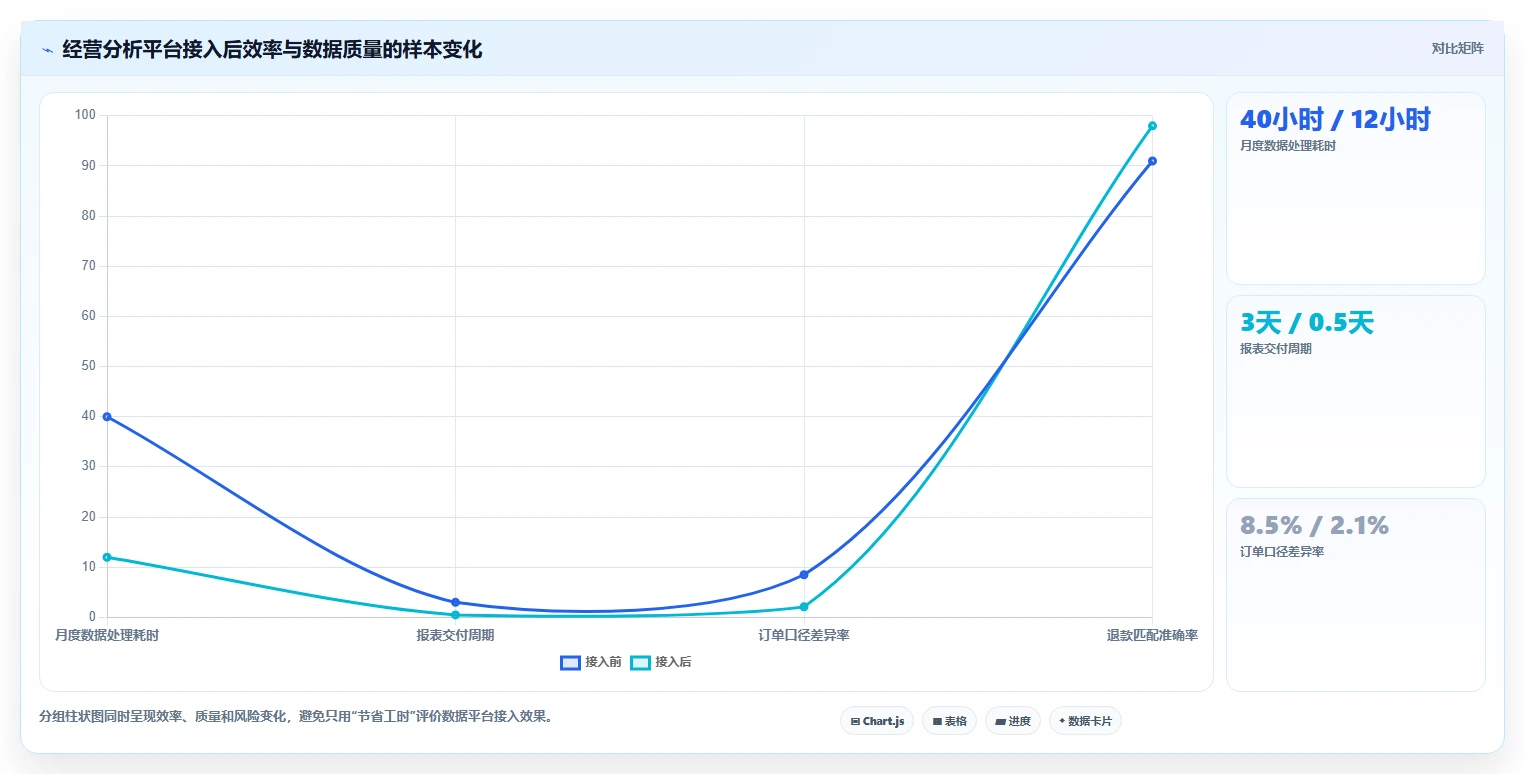The height and width of the screenshot is (774, 1525).
Task: Click the 接入前 point at 报表交付周期
Action: coord(455,602)
